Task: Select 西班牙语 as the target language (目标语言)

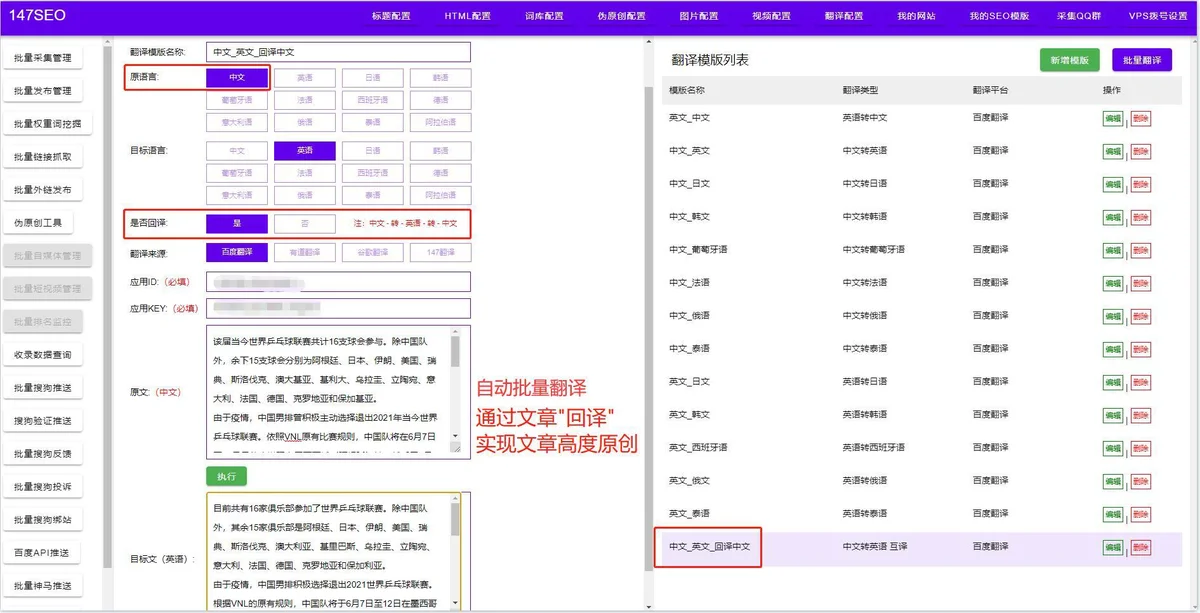Action: 373,173
